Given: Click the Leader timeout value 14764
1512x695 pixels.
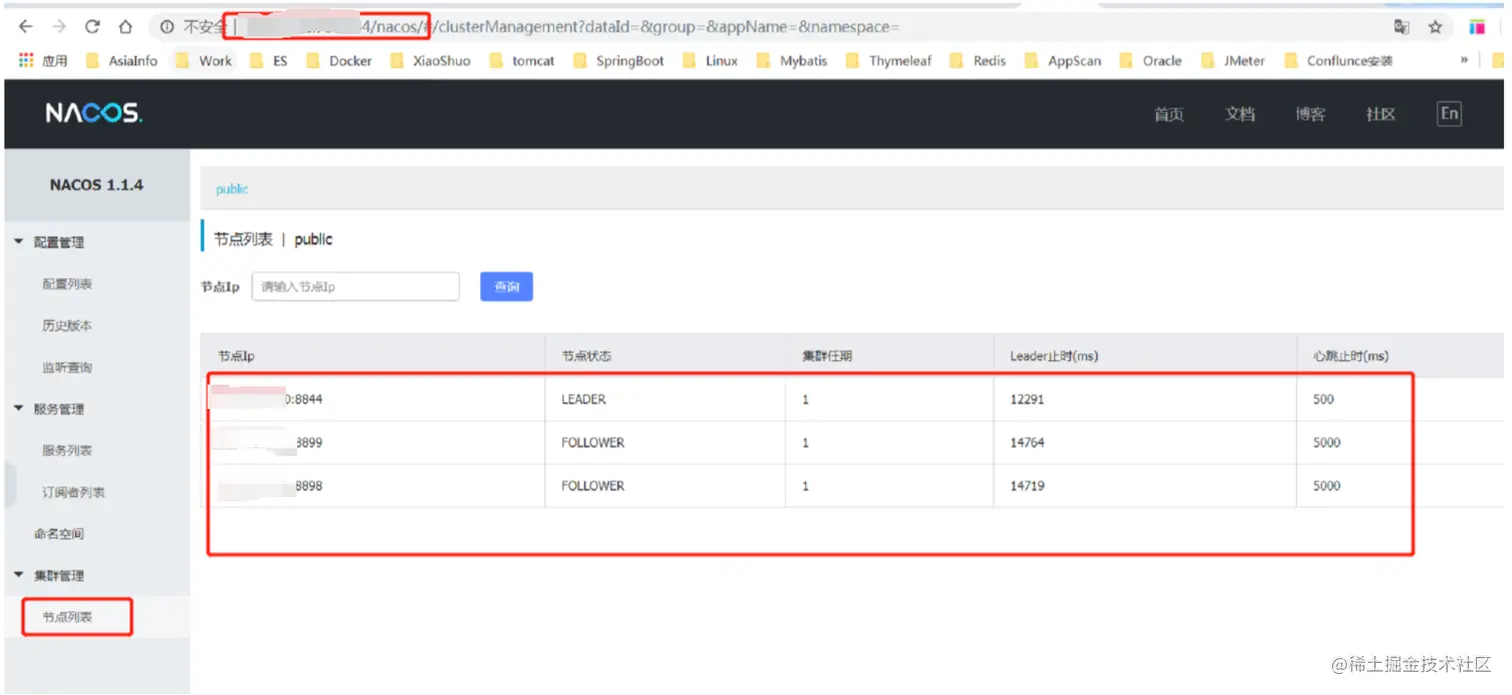Looking at the screenshot, I should click(1027, 442).
